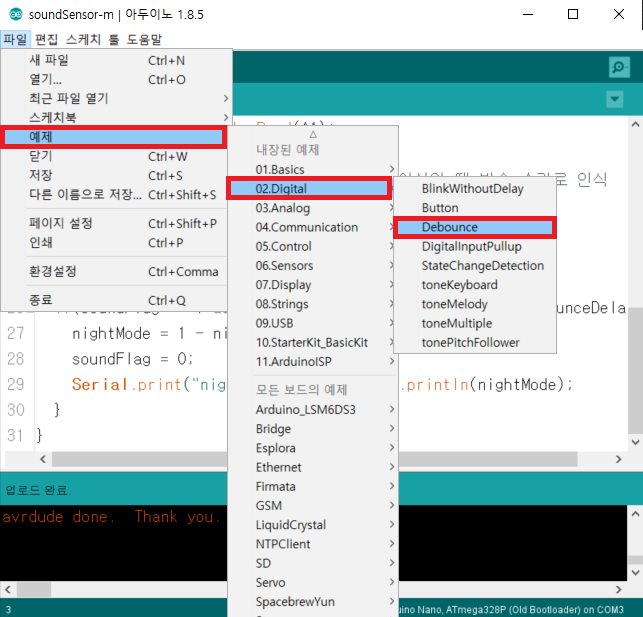Expand Firmata examples submenu
643x617 pixels.
point(313,487)
